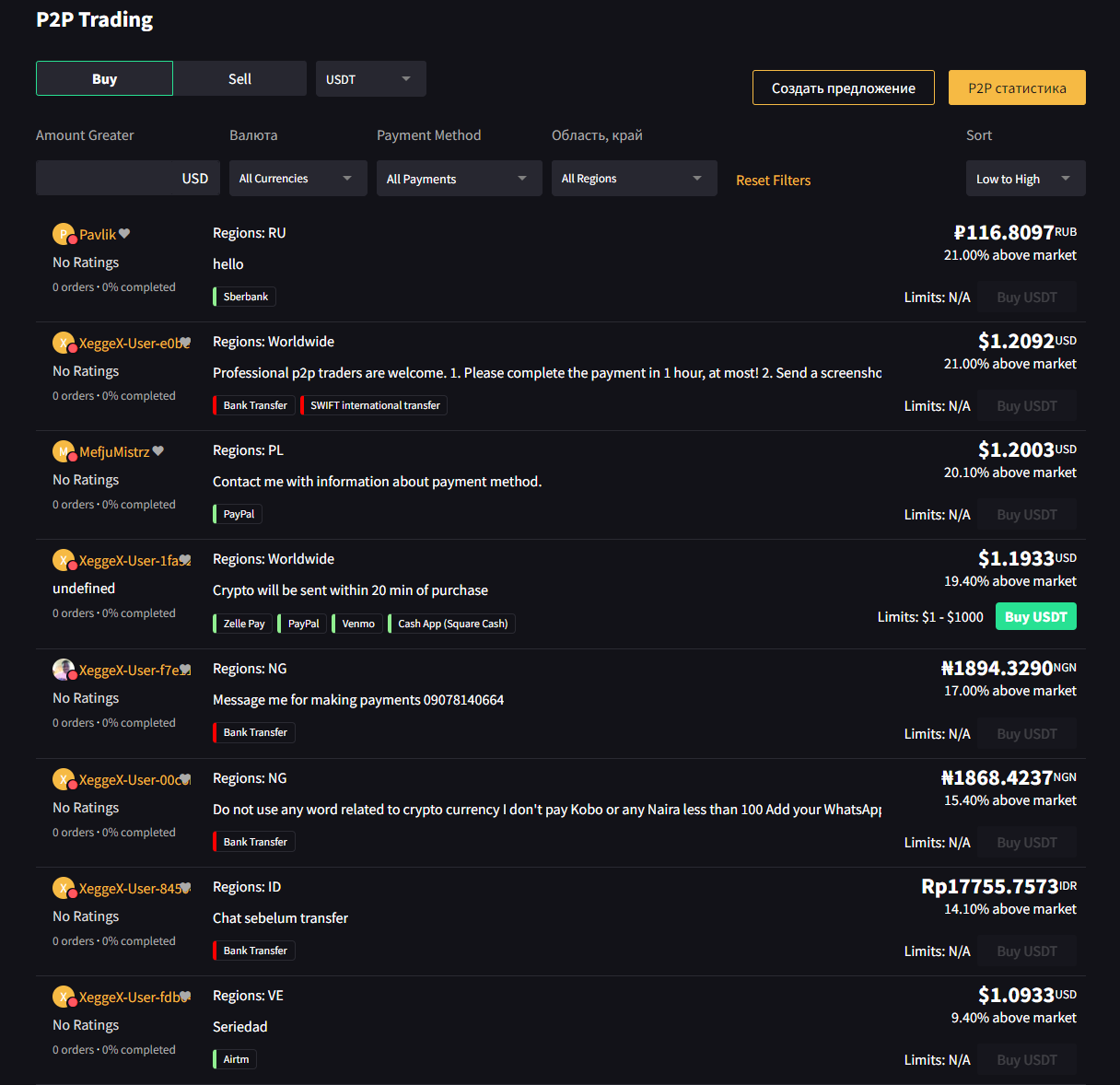
Task: Click avatar of XeggeX-User-f7e trader
Action: tap(64, 670)
